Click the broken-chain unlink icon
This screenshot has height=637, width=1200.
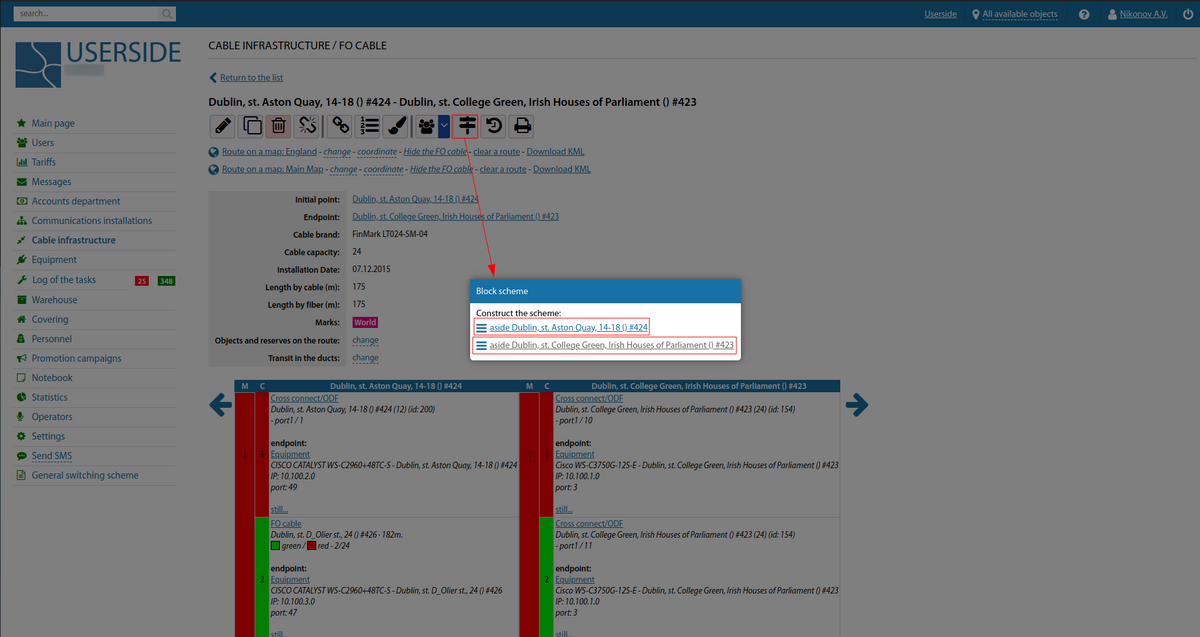308,126
